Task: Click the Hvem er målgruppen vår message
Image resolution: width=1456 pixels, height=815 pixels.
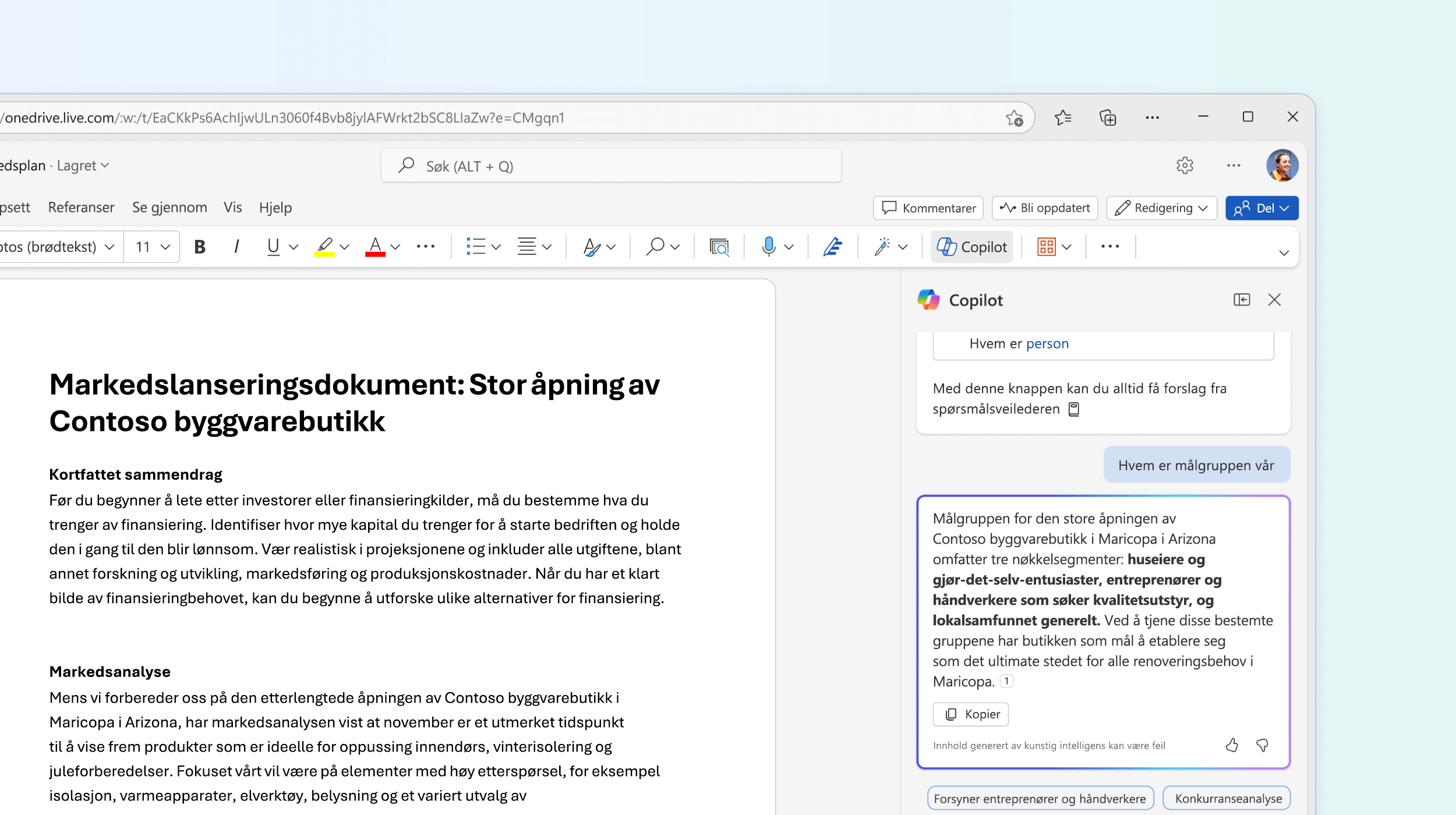Action: pyautogui.click(x=1196, y=466)
